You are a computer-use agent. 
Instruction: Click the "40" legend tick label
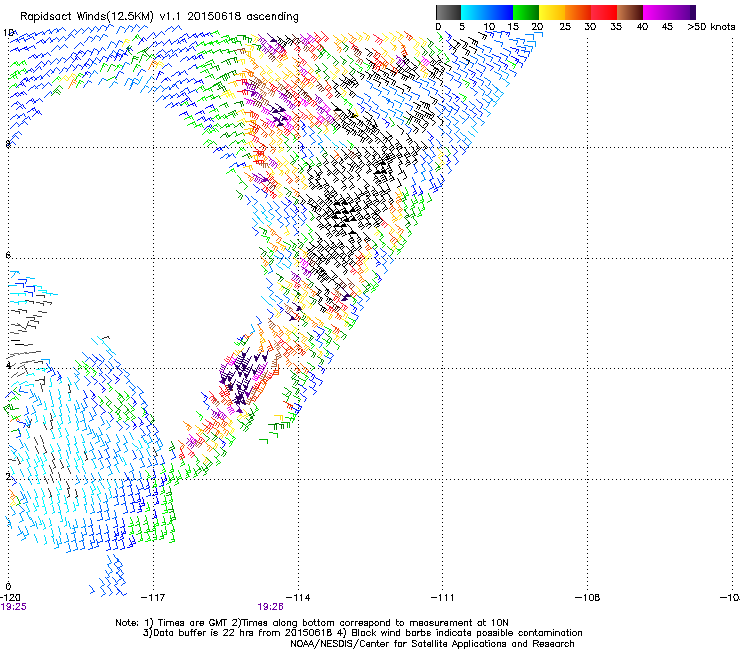point(642,26)
